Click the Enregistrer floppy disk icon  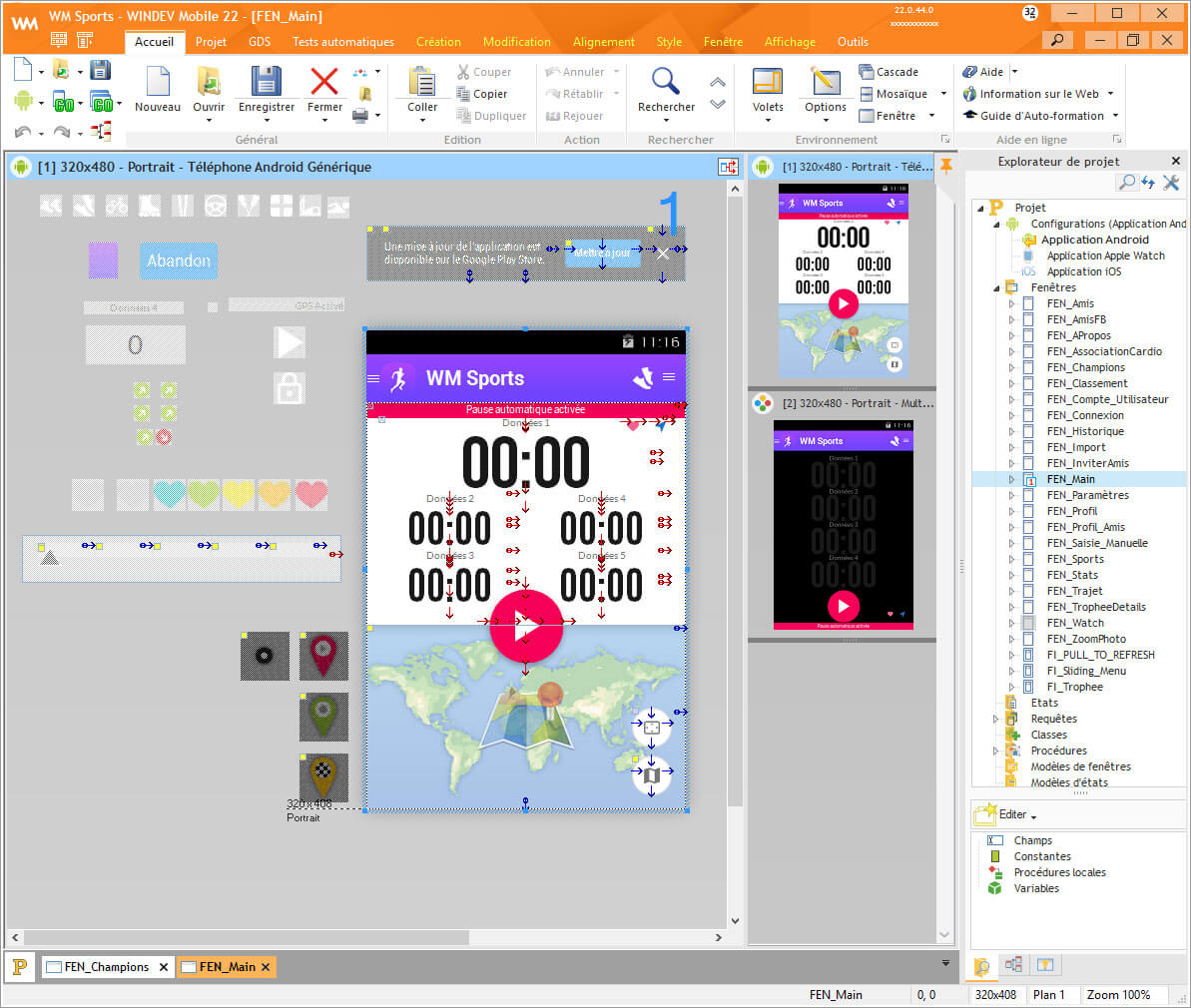266,81
